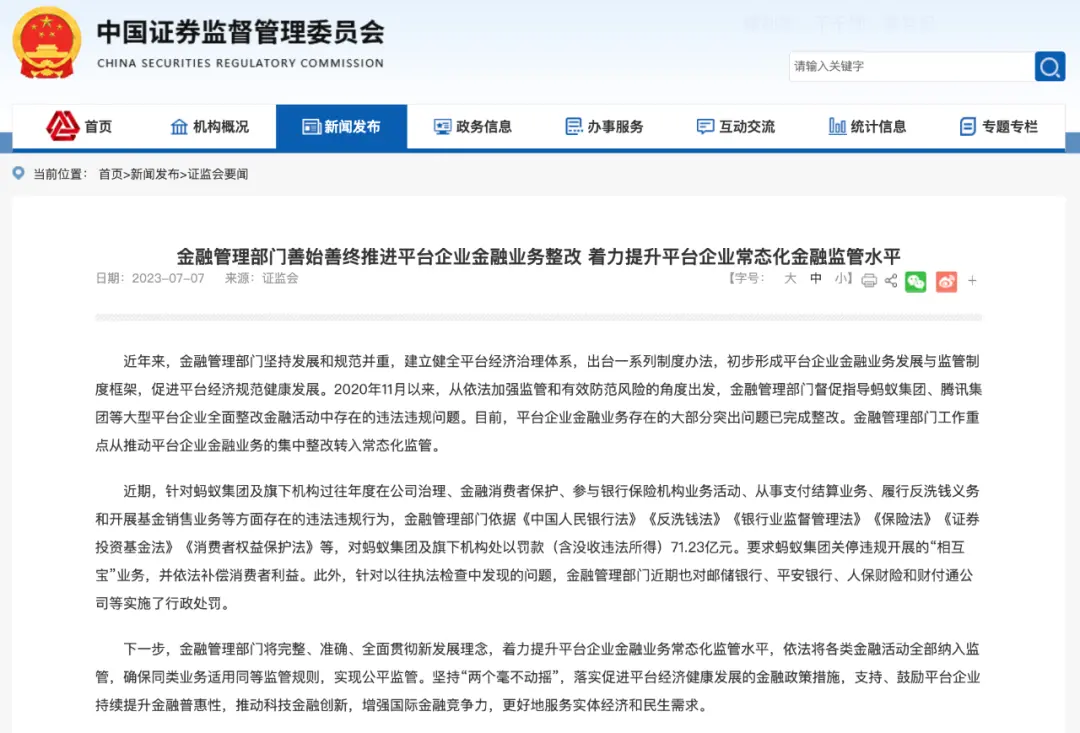Click the paragraph starting with 下一步
Viewport: 1080px width, 733px height.
(x=538, y=677)
